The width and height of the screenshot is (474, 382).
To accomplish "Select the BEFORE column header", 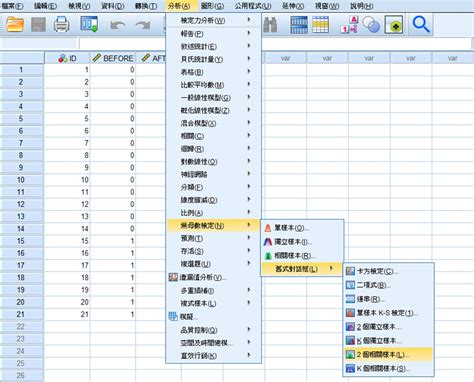I will pos(113,58).
